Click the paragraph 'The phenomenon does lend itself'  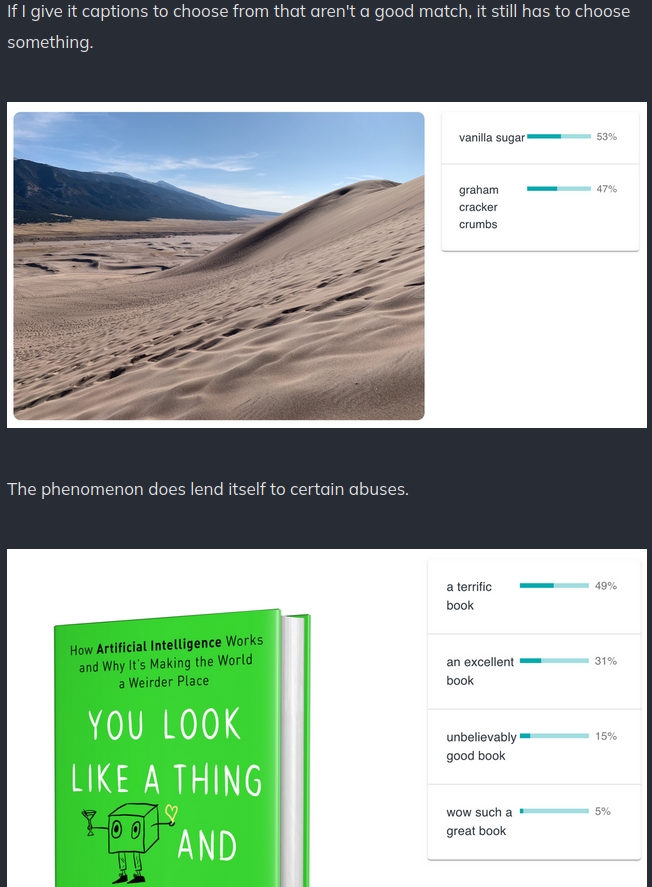pyautogui.click(x=208, y=489)
